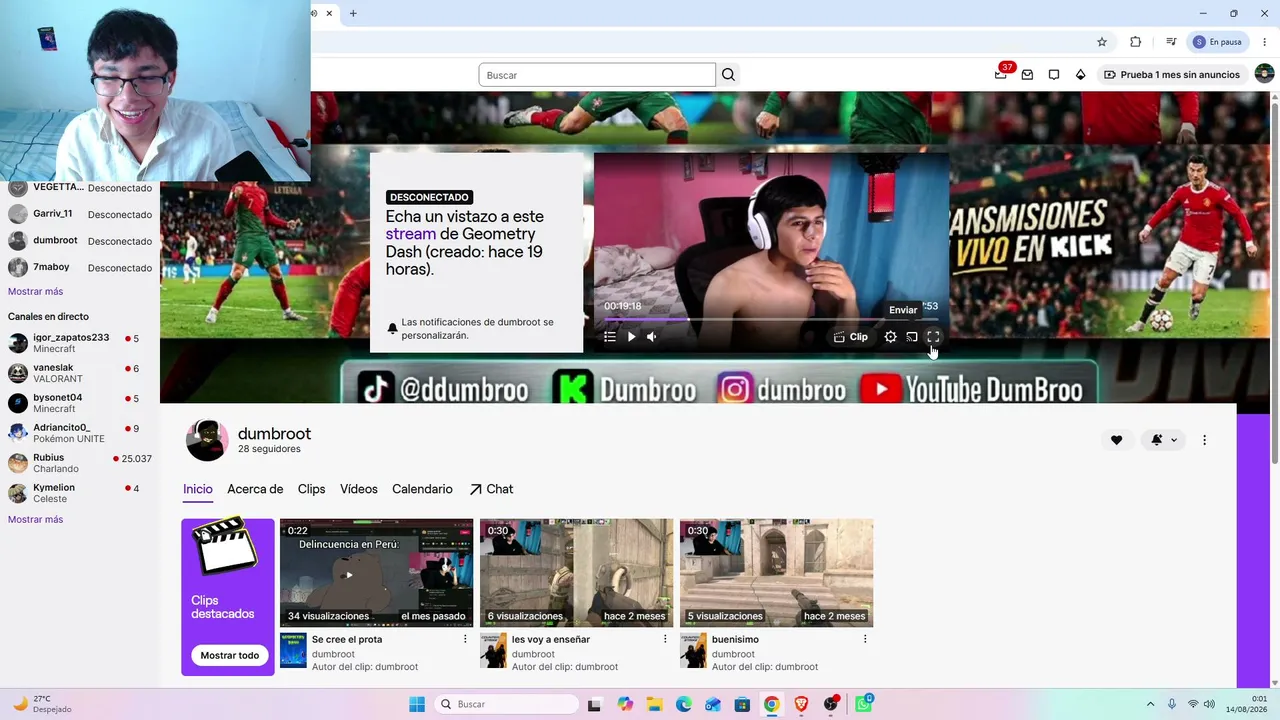This screenshot has width=1280, height=720.
Task: Open the video player settings gear
Action: [890, 337]
